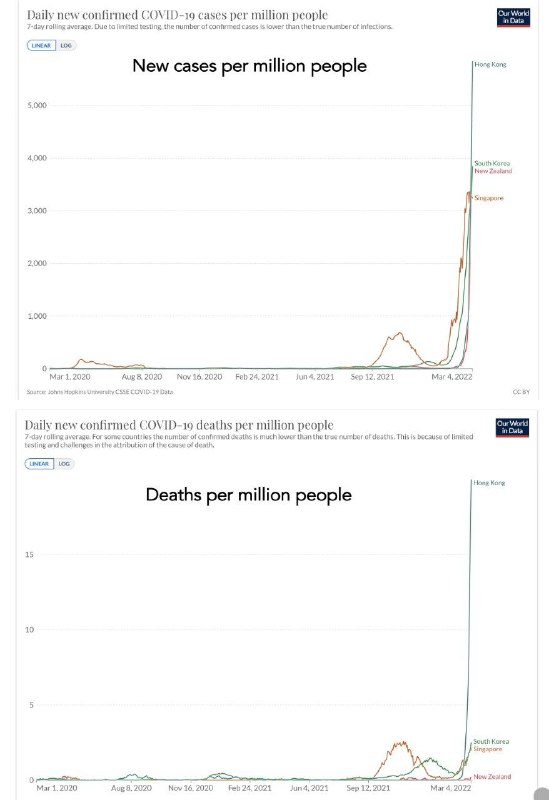Click the cases chart title heading
The width and height of the screenshot is (549, 800).
point(177,15)
